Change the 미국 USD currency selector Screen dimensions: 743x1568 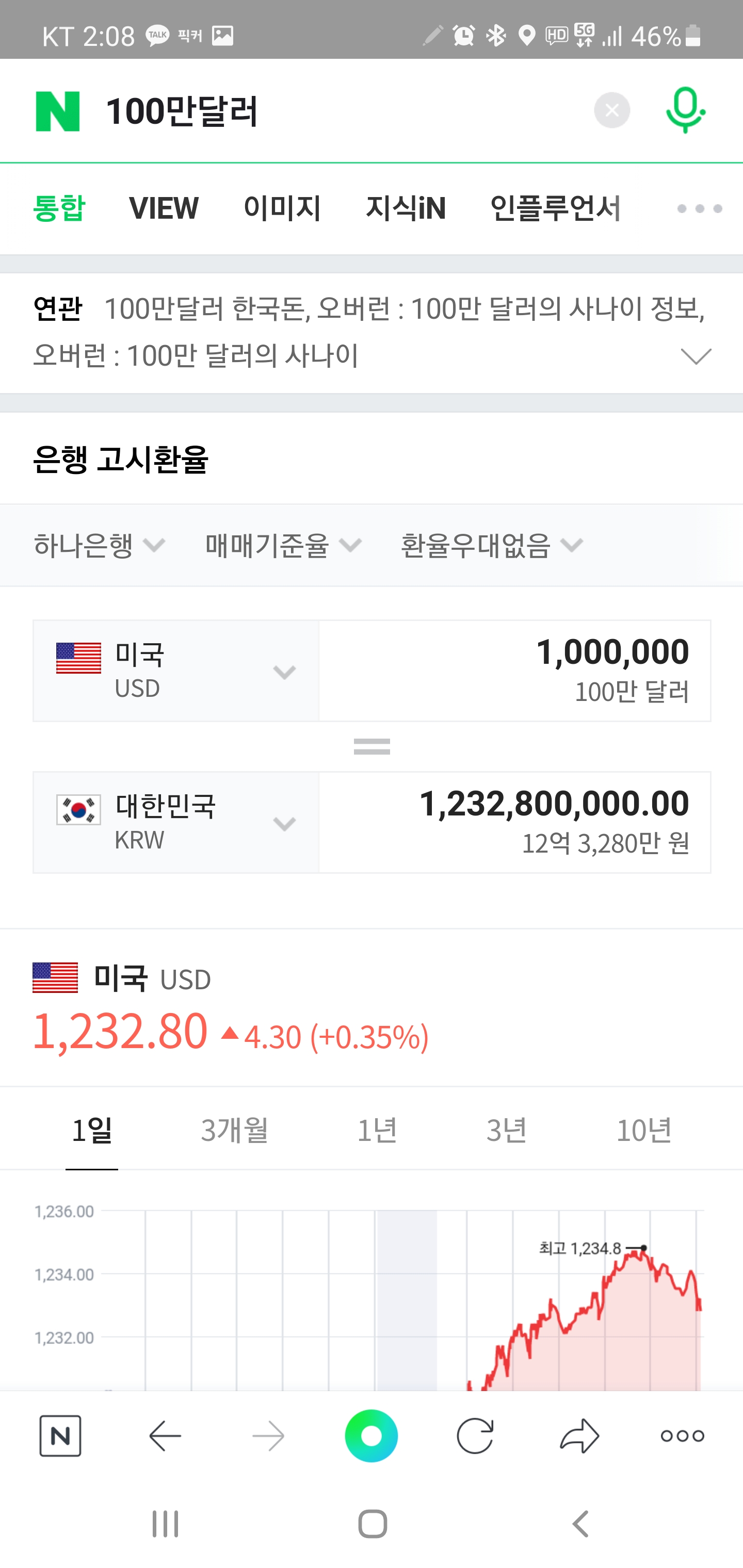pyautogui.click(x=176, y=671)
